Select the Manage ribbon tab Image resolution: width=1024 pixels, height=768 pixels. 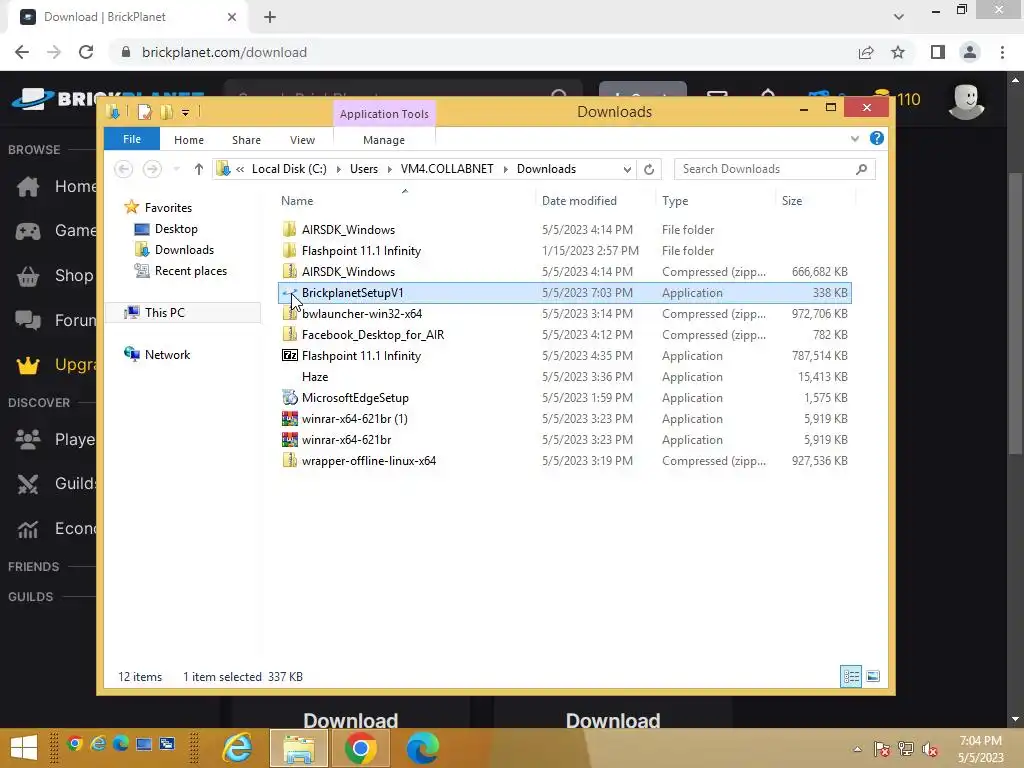tap(384, 140)
